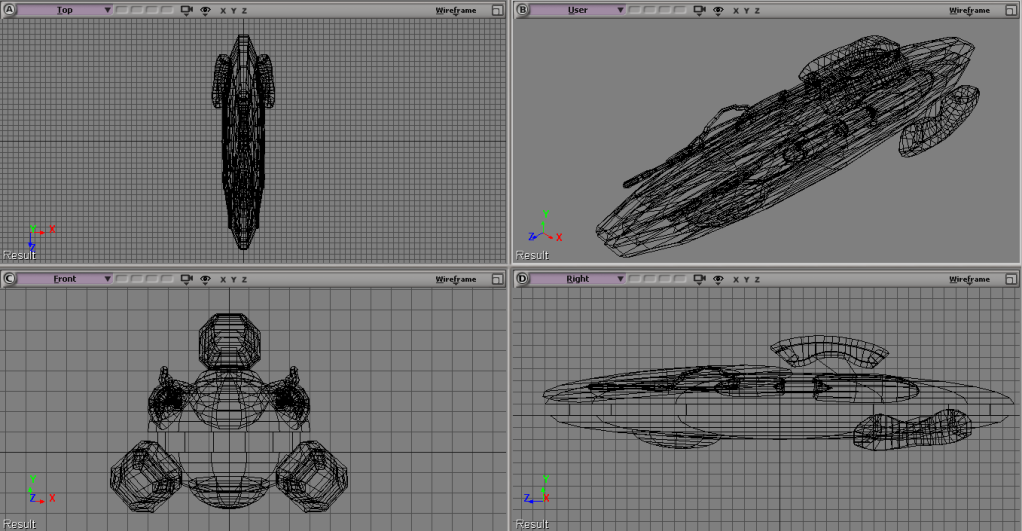This screenshot has height=531, width=1022.
Task: Click last memo camera slot in Front viewport
Action: pos(167,279)
